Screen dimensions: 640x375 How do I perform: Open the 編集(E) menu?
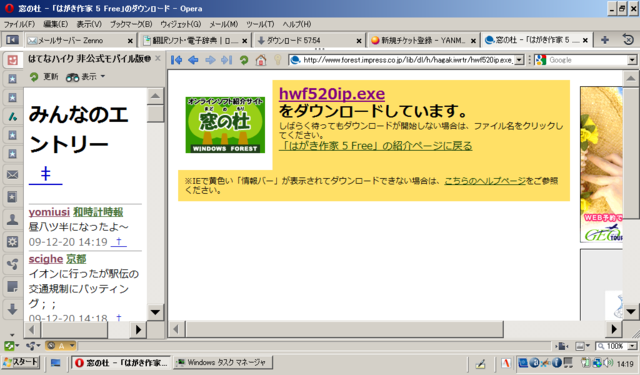[x=56, y=24]
